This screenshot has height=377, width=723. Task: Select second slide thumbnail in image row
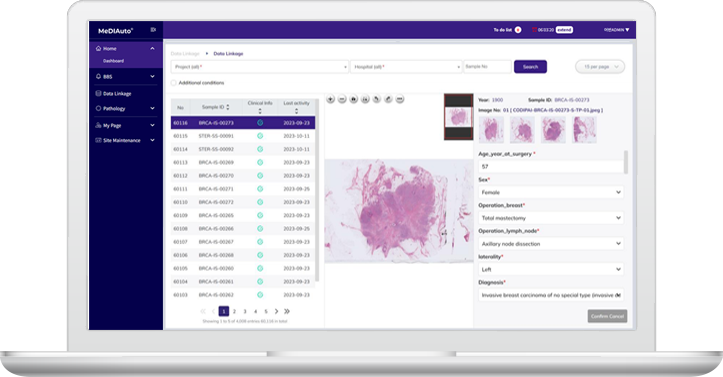click(x=522, y=130)
